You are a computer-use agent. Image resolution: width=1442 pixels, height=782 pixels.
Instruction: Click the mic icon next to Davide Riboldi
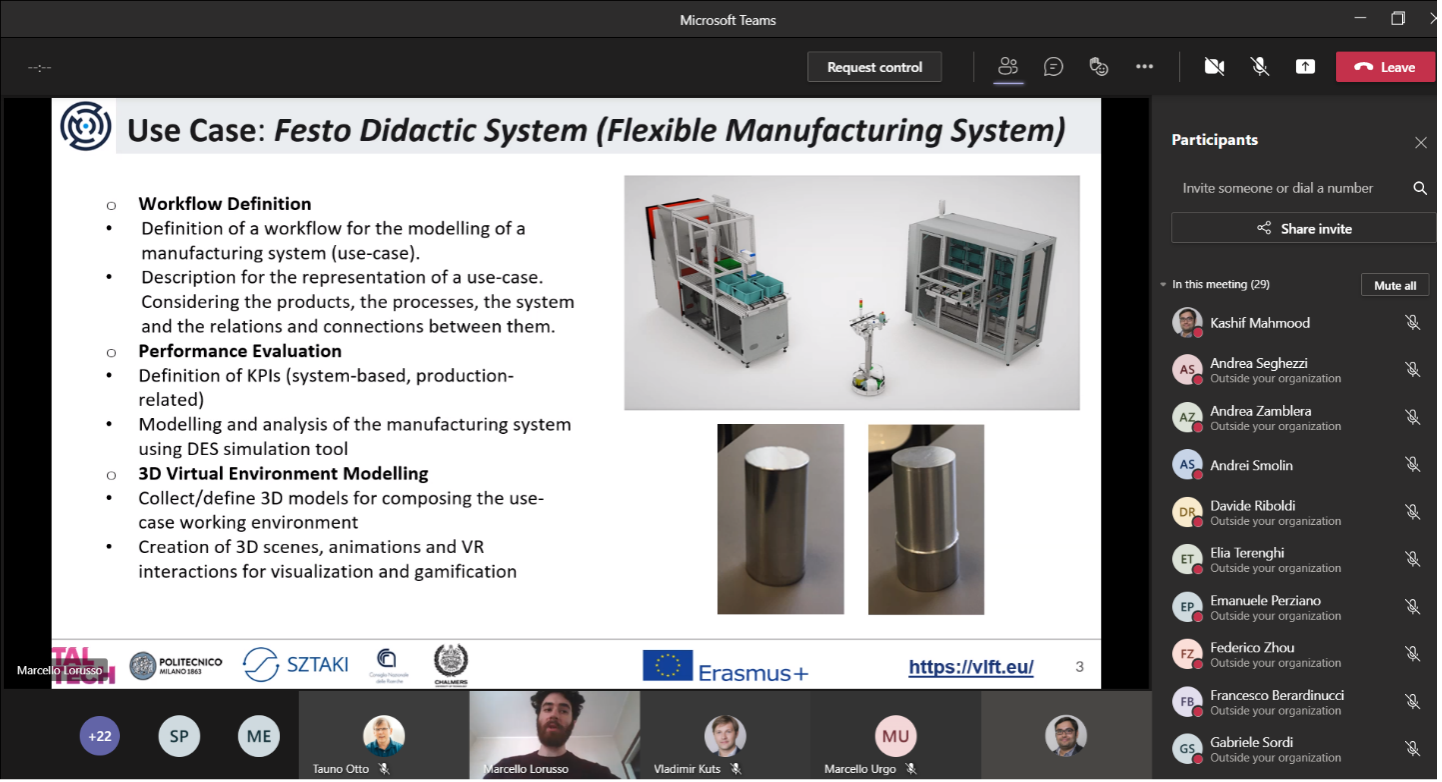tap(1412, 512)
